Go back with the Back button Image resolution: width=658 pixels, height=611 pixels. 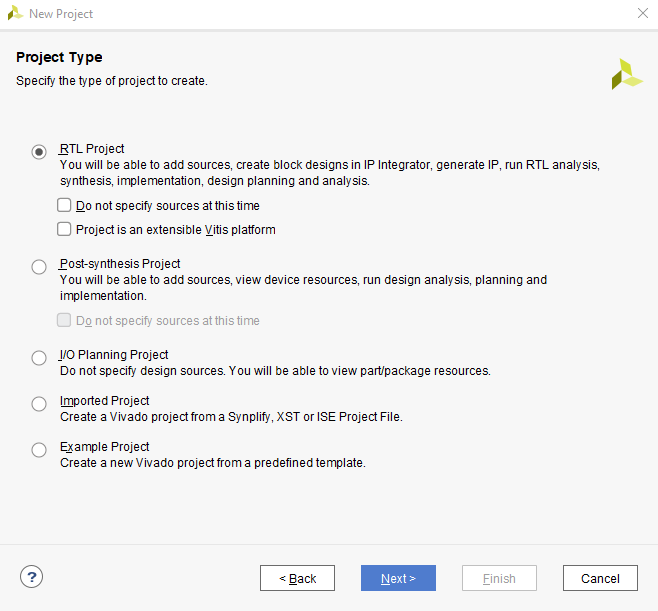point(297,578)
